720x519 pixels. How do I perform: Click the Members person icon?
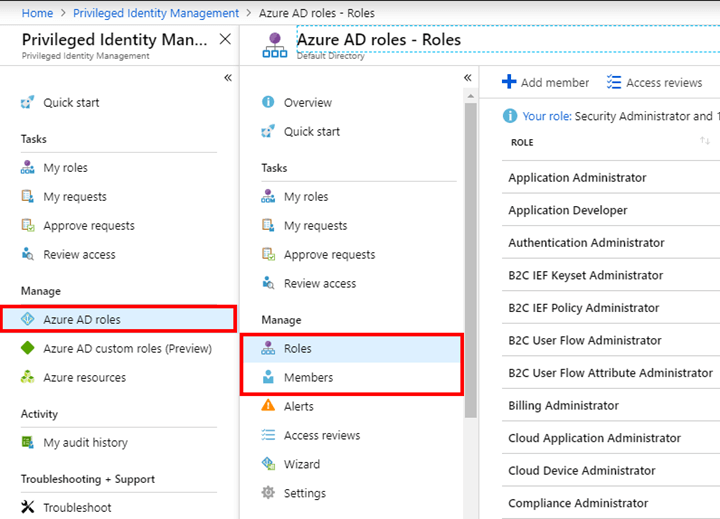click(268, 377)
